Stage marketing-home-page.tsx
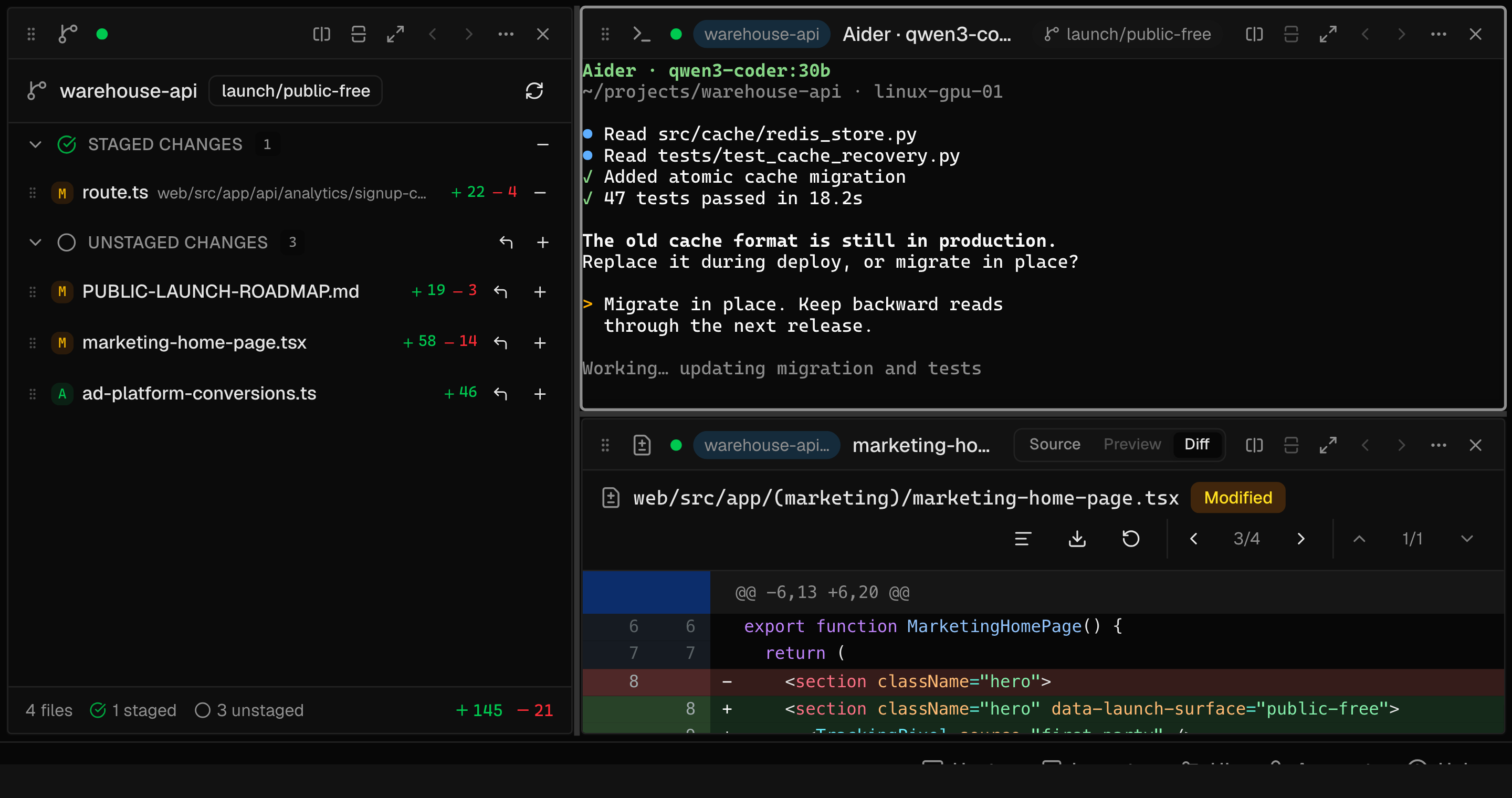This screenshot has width=1512, height=798. 540,343
